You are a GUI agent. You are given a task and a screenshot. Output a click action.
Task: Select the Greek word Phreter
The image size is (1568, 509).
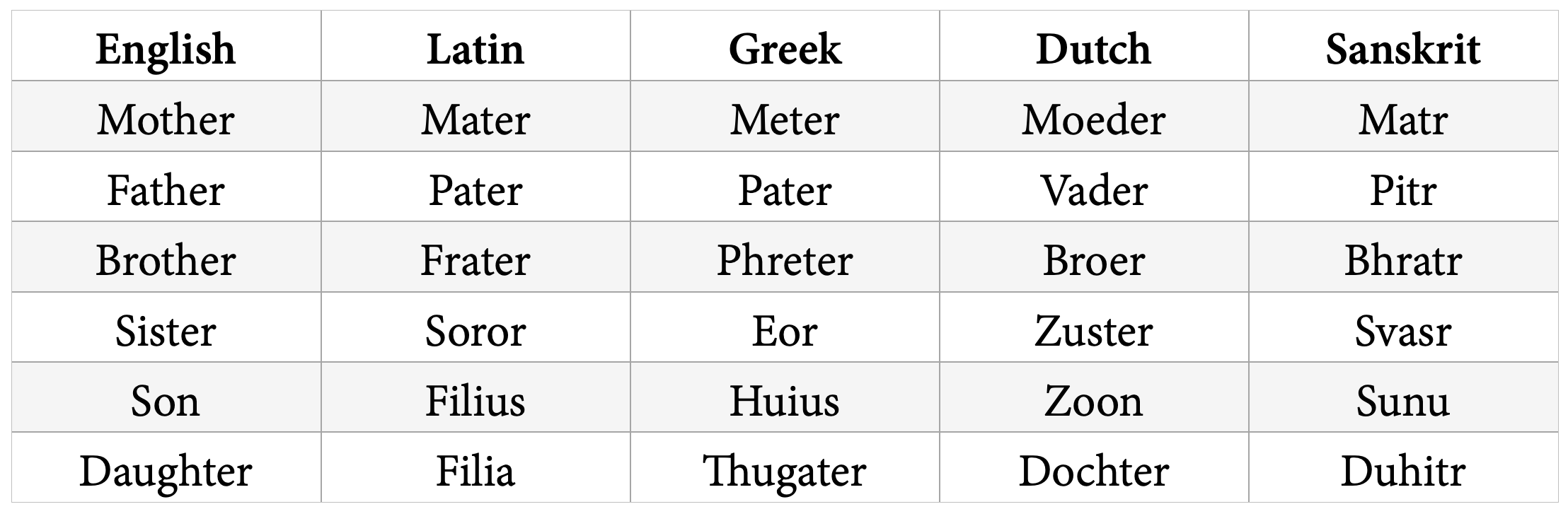pos(785,260)
